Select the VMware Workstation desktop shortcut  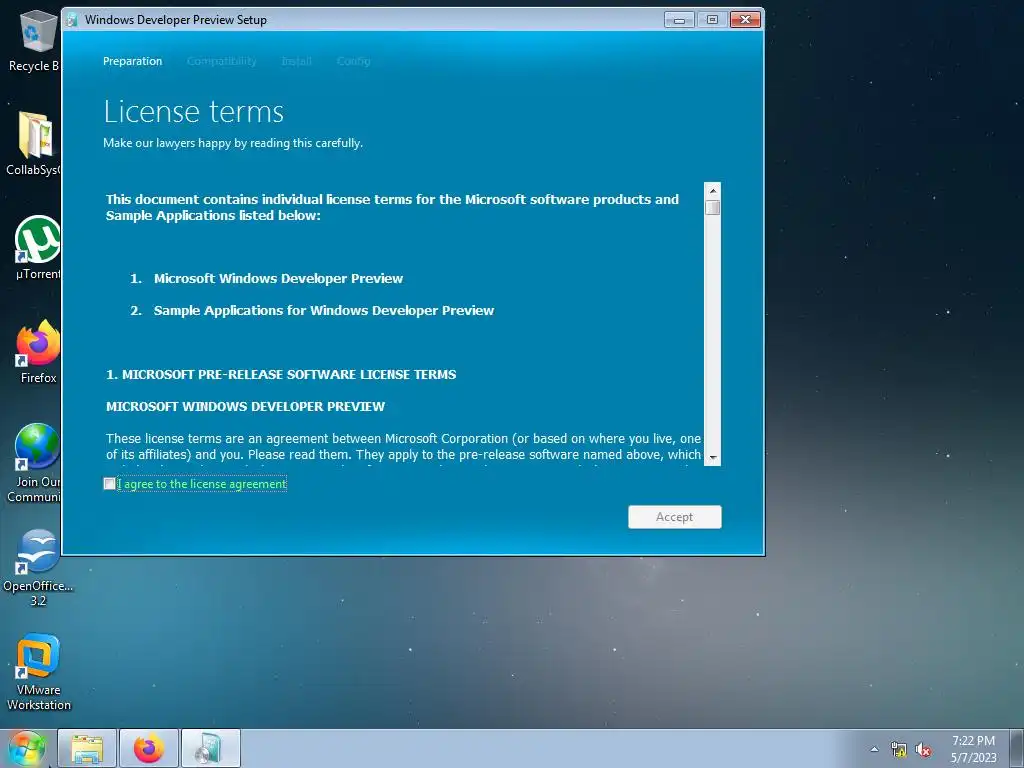(x=38, y=672)
